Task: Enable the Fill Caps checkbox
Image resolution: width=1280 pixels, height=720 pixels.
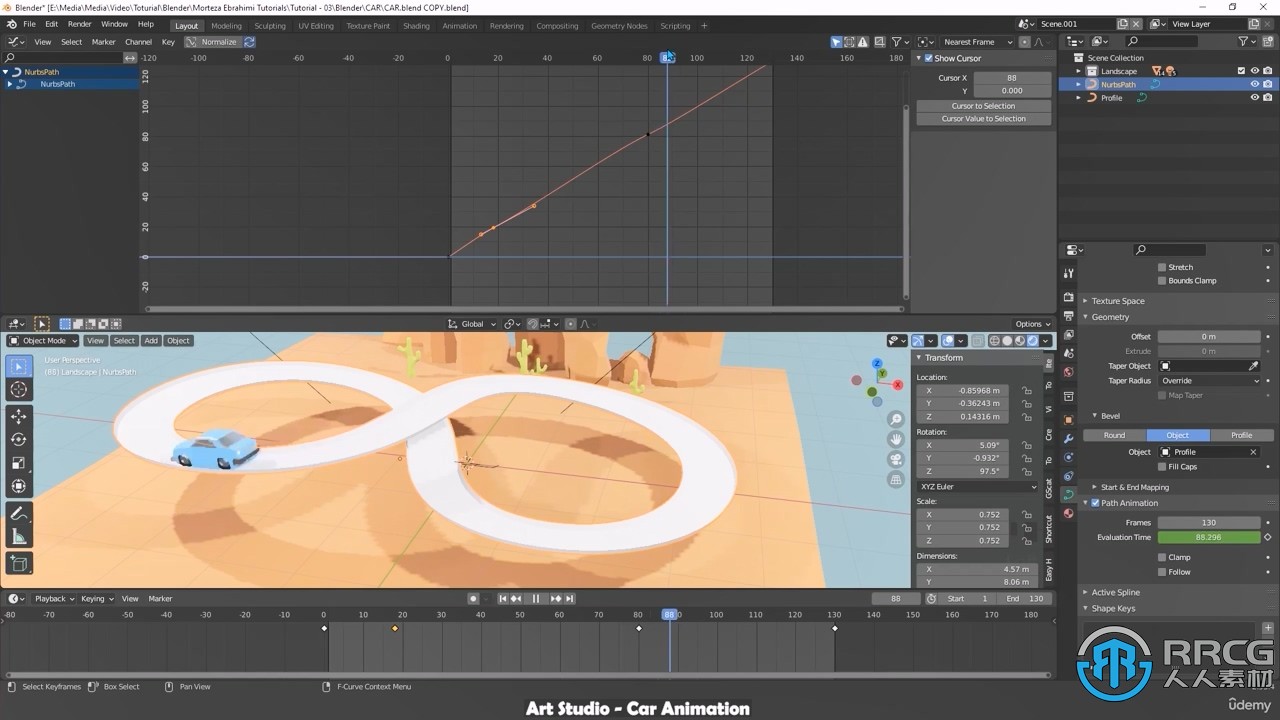Action: 1162,466
